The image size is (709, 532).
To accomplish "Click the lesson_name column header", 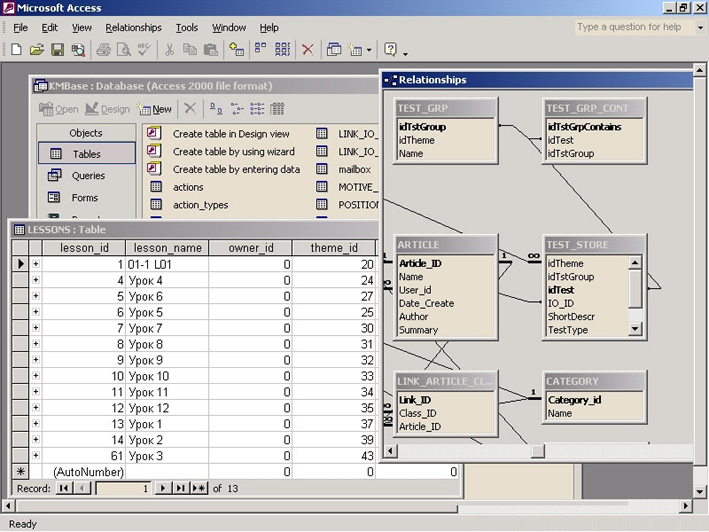I will pos(167,248).
